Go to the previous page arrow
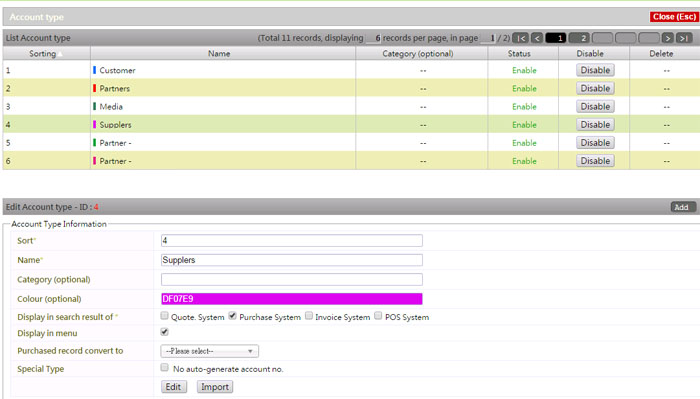 coord(537,38)
